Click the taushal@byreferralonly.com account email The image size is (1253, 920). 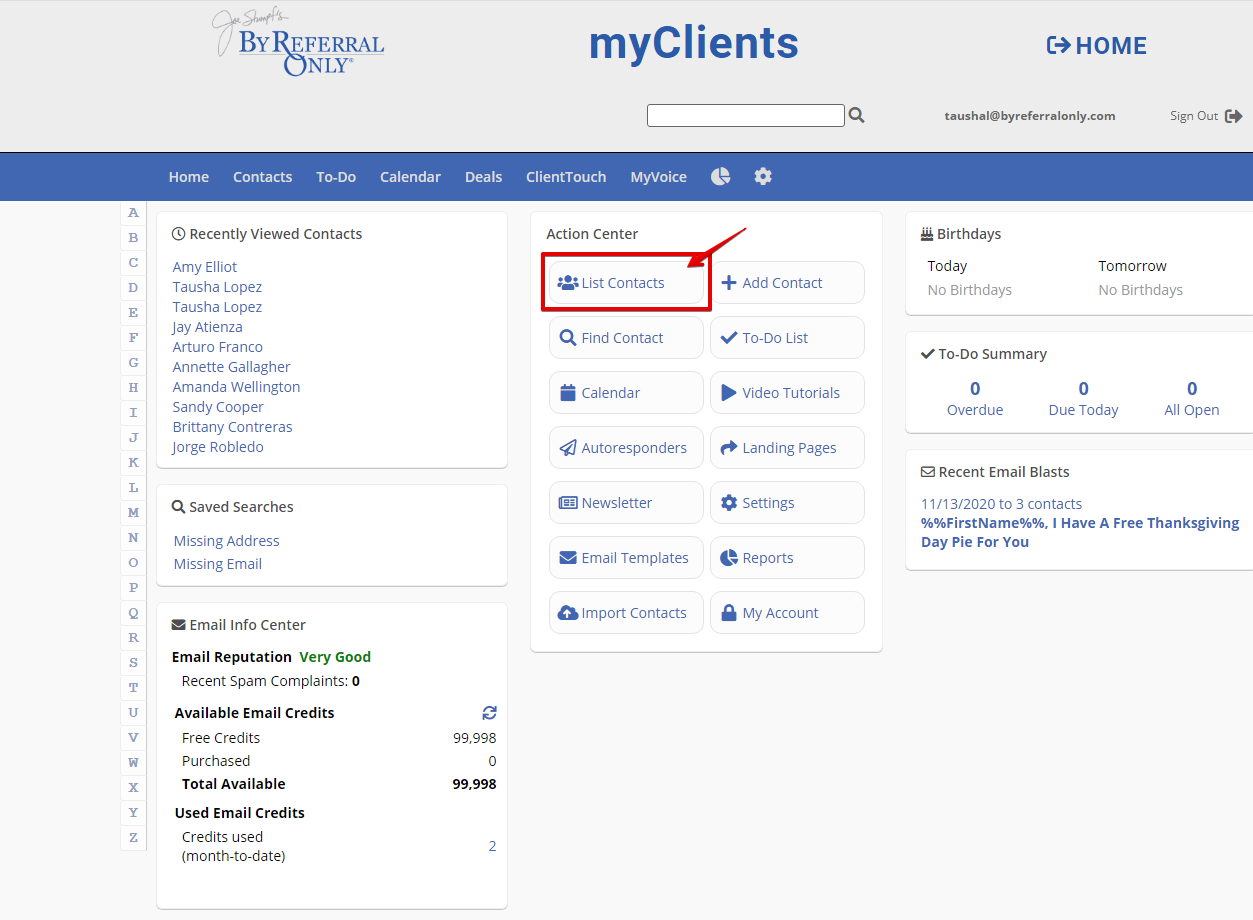coord(1030,116)
